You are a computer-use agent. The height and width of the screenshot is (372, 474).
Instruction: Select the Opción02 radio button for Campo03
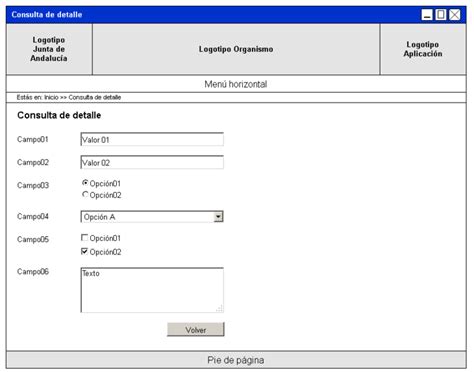[x=85, y=194]
